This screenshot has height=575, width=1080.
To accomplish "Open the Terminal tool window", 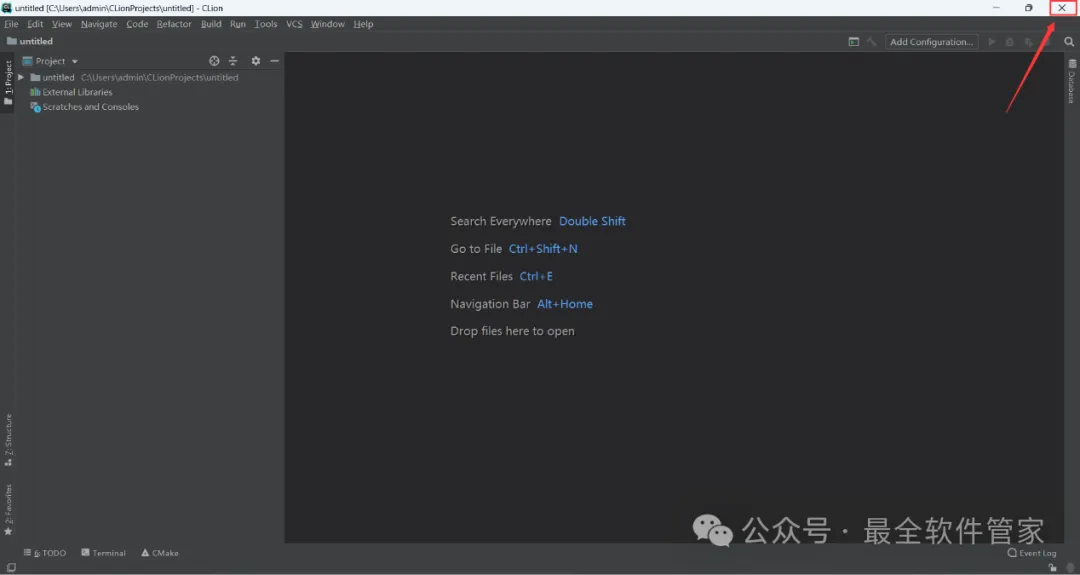I will [103, 553].
